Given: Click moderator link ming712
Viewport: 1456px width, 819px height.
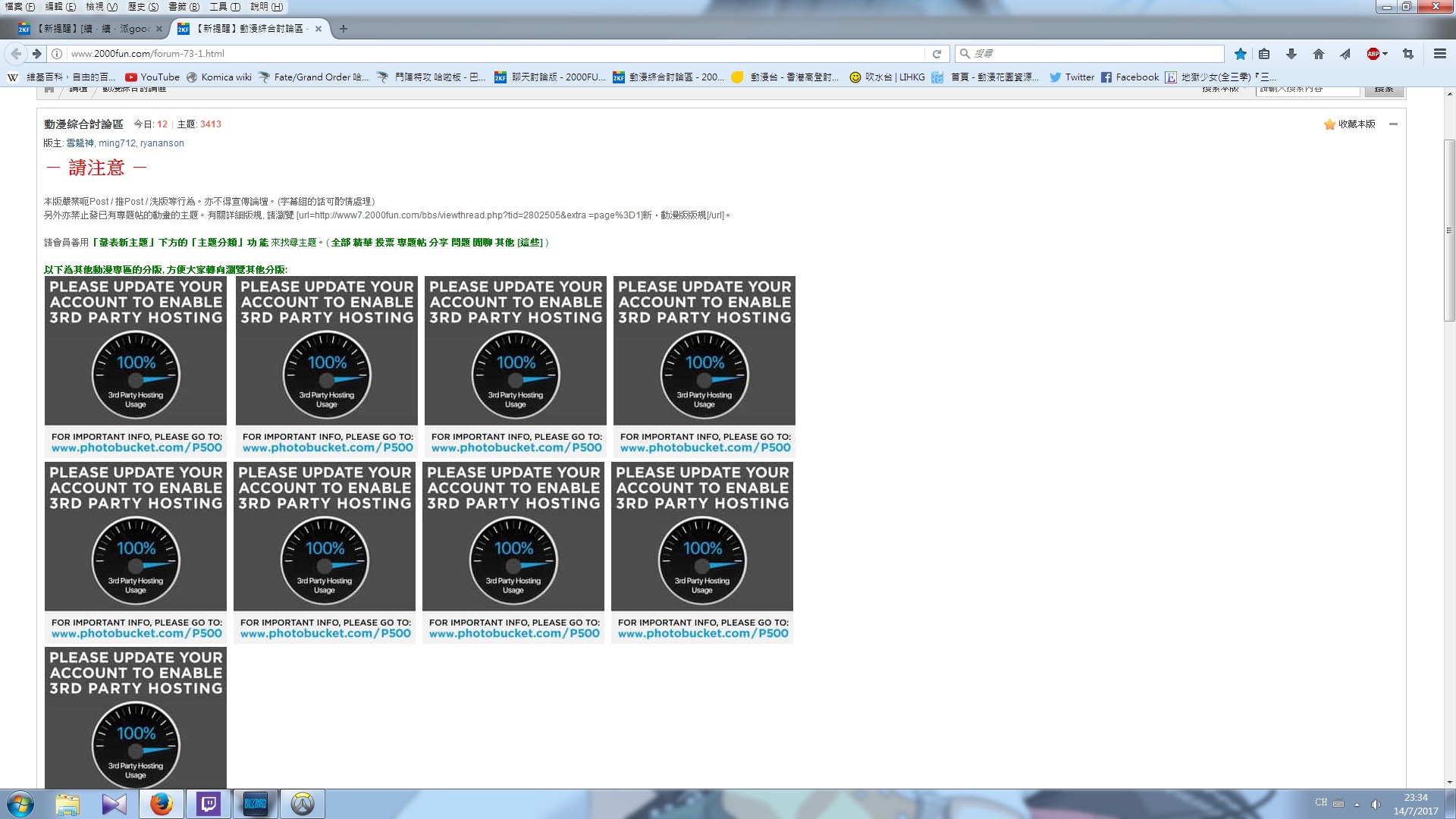Looking at the screenshot, I should click(x=116, y=143).
